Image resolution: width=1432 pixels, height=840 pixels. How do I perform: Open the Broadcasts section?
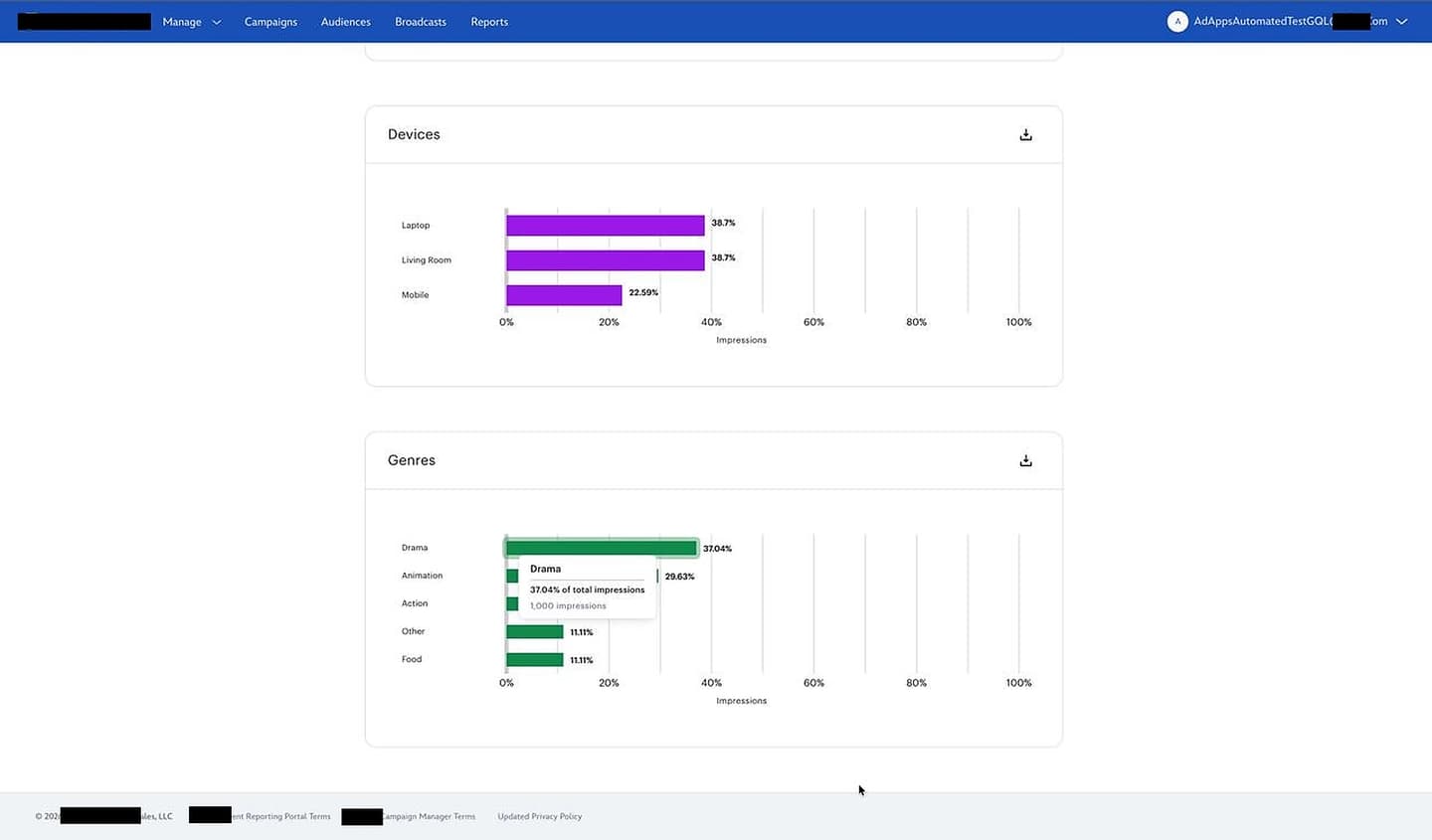coord(420,21)
